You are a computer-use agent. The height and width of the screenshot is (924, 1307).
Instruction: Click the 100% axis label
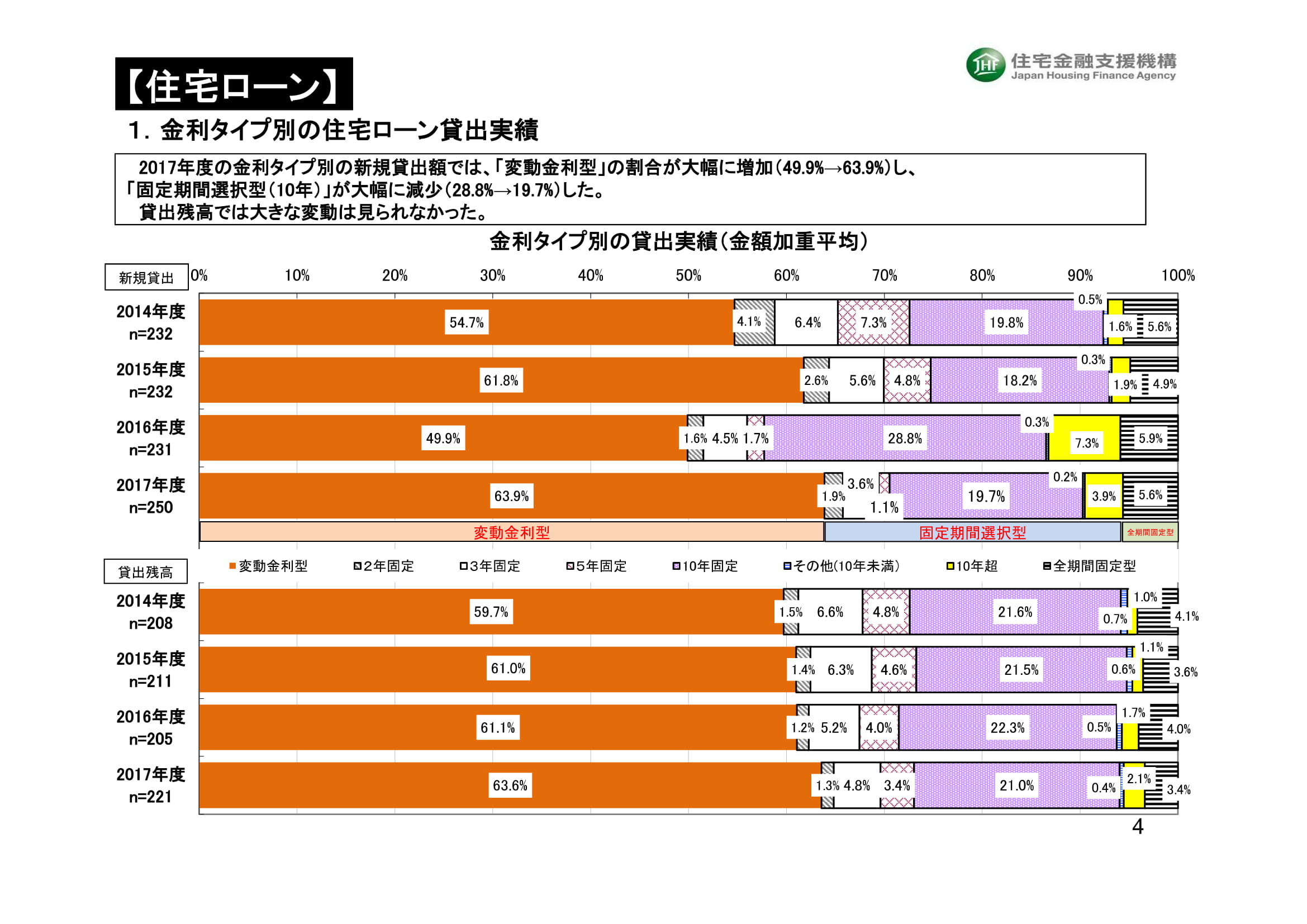tap(1178, 276)
